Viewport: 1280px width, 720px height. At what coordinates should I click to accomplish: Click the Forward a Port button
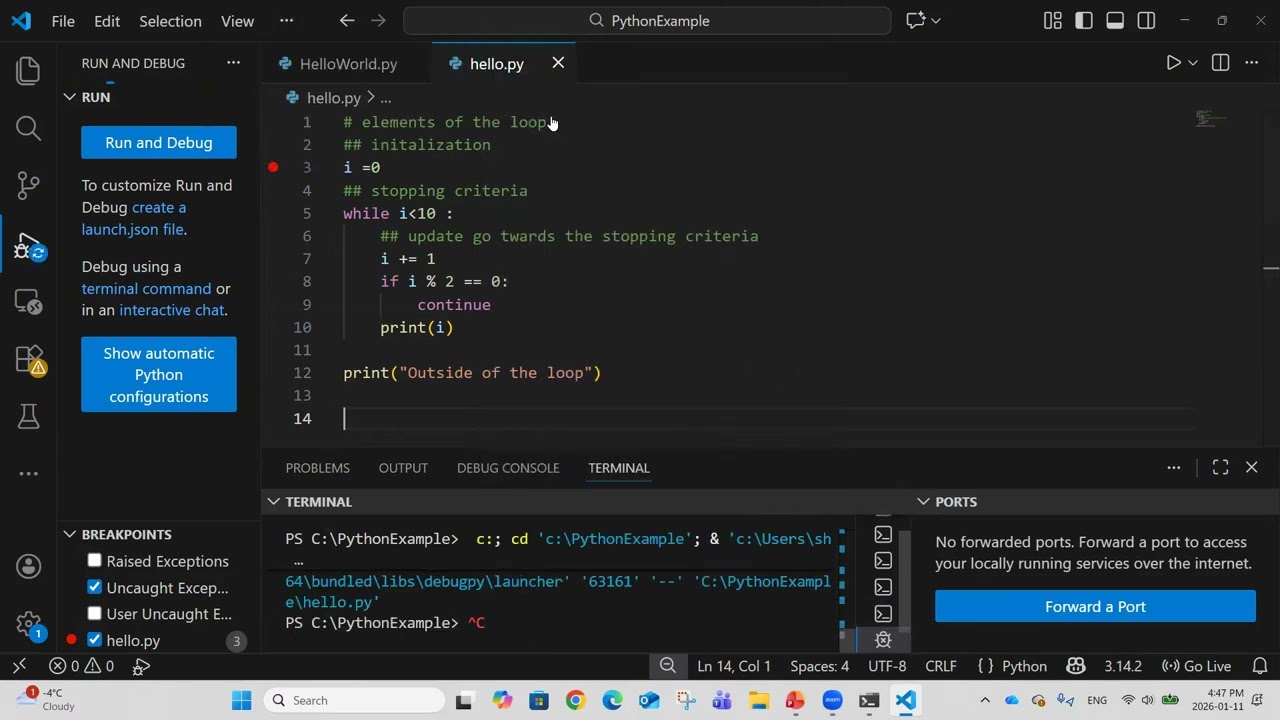(1095, 606)
